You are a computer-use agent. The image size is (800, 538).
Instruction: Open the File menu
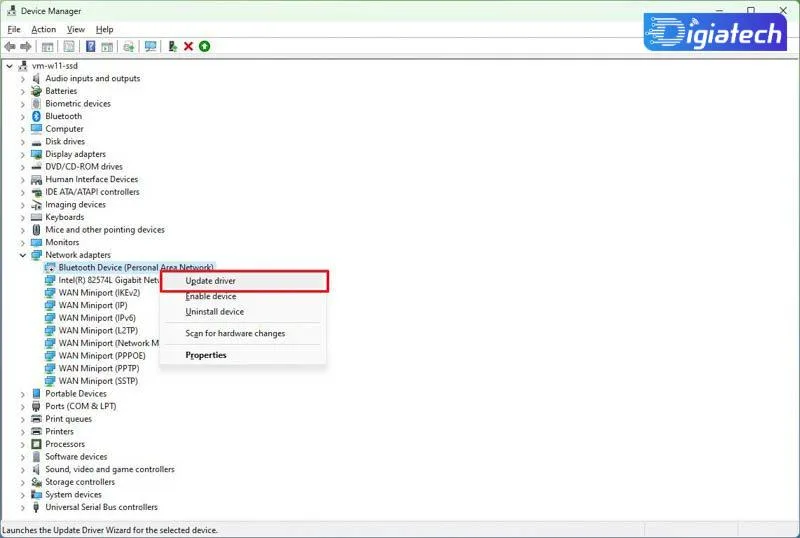click(x=14, y=30)
